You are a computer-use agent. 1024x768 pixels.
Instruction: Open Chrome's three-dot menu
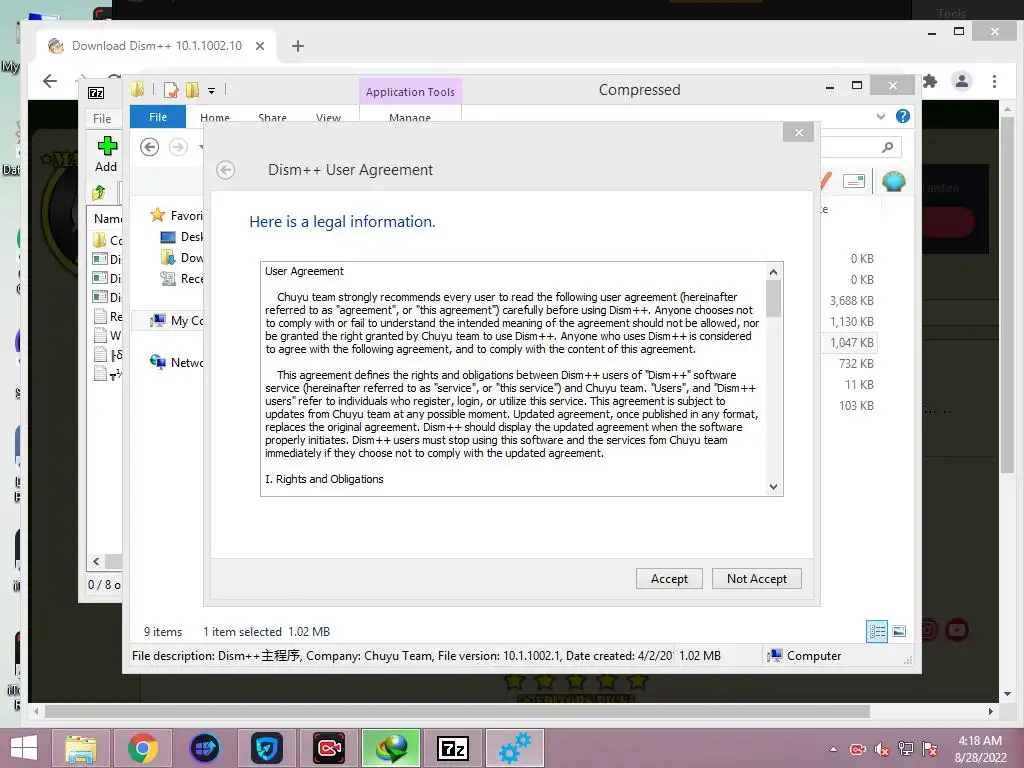[994, 82]
